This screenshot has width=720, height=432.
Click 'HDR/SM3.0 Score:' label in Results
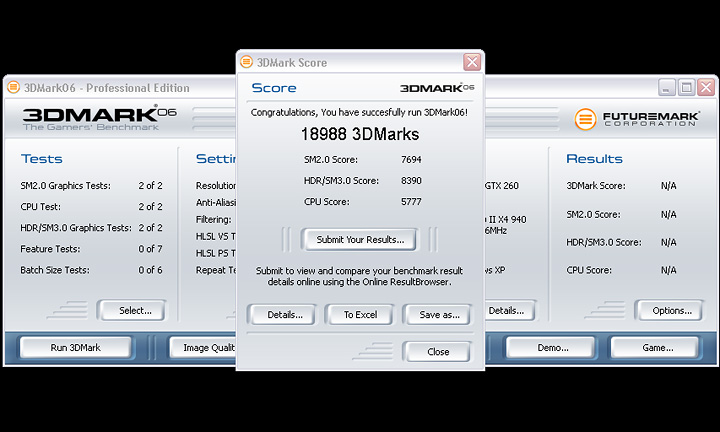tap(603, 242)
